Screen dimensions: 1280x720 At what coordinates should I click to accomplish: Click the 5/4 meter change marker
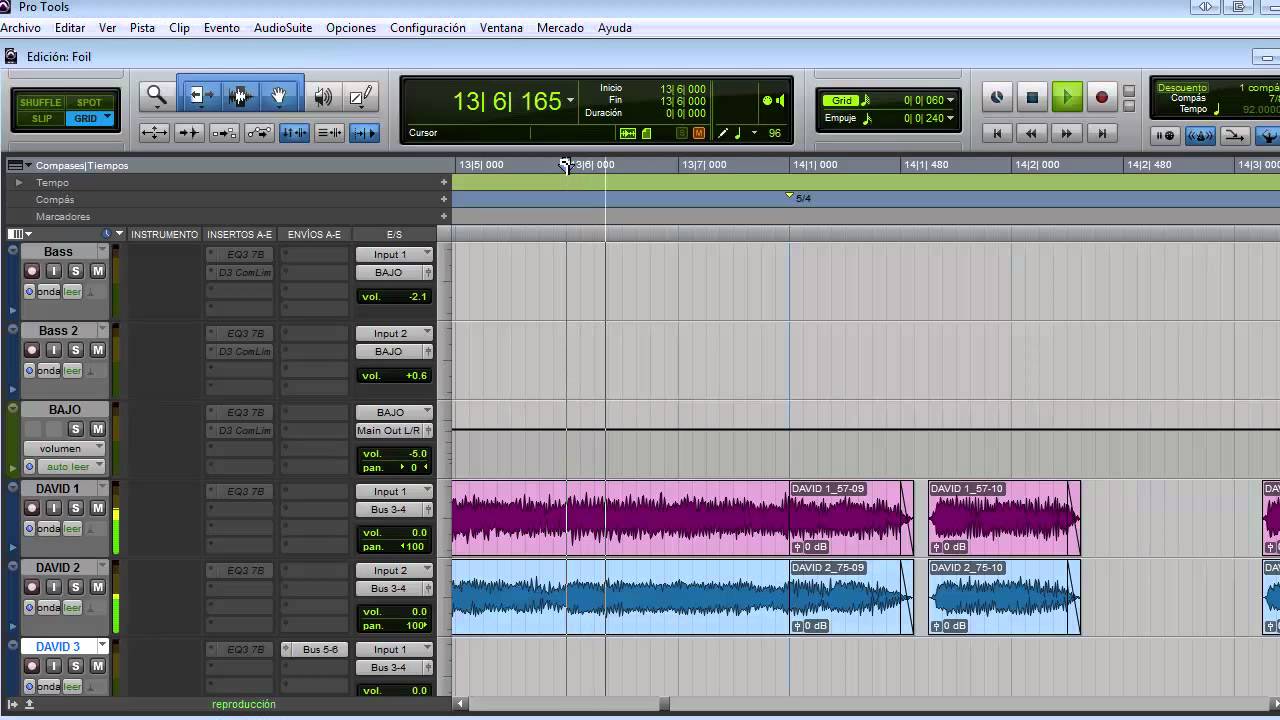click(x=798, y=198)
